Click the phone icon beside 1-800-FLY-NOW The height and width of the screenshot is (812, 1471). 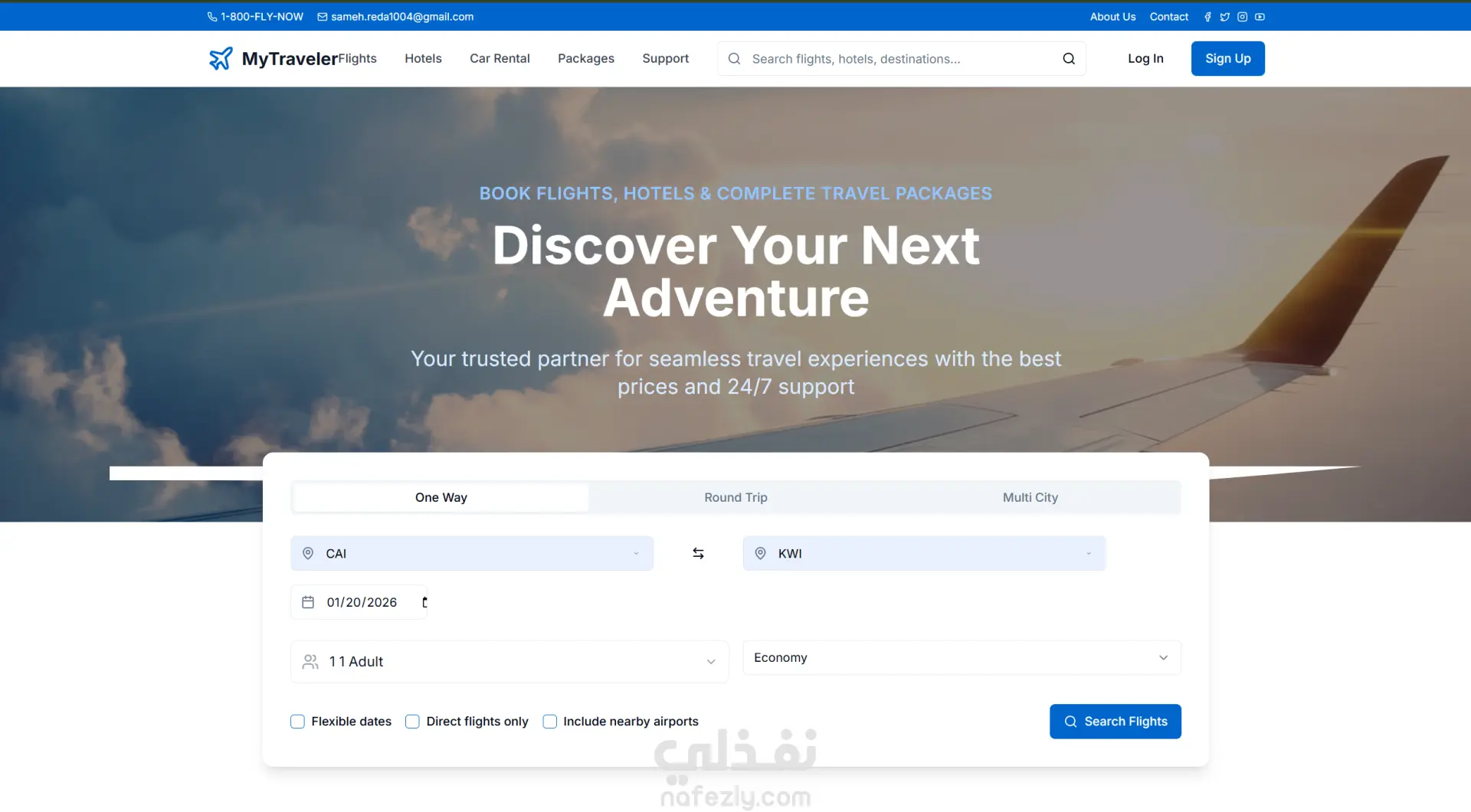[x=212, y=17]
